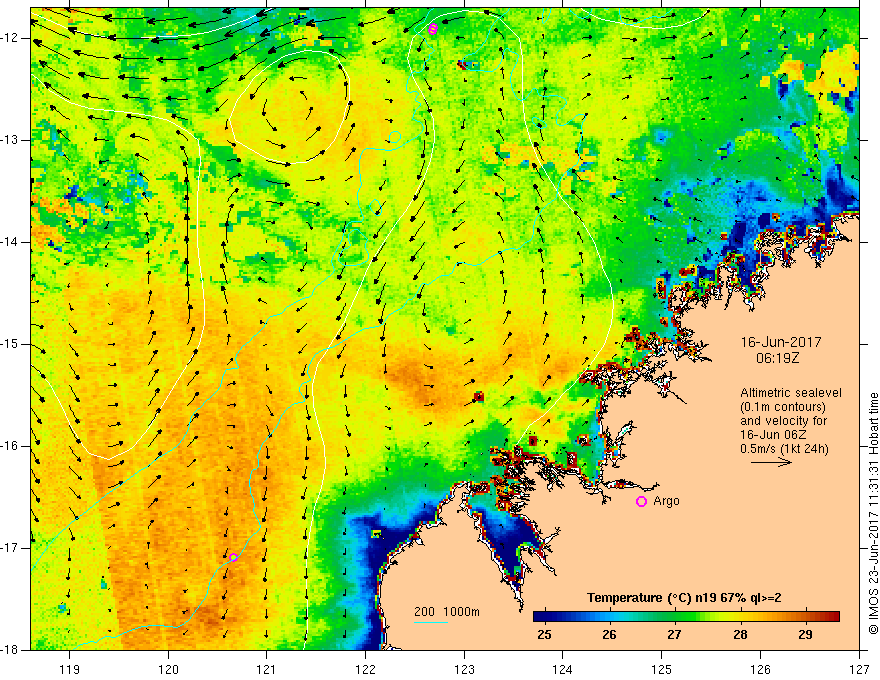Click the 26 tick label on the color bar
The height and width of the screenshot is (680, 880).
[609, 635]
